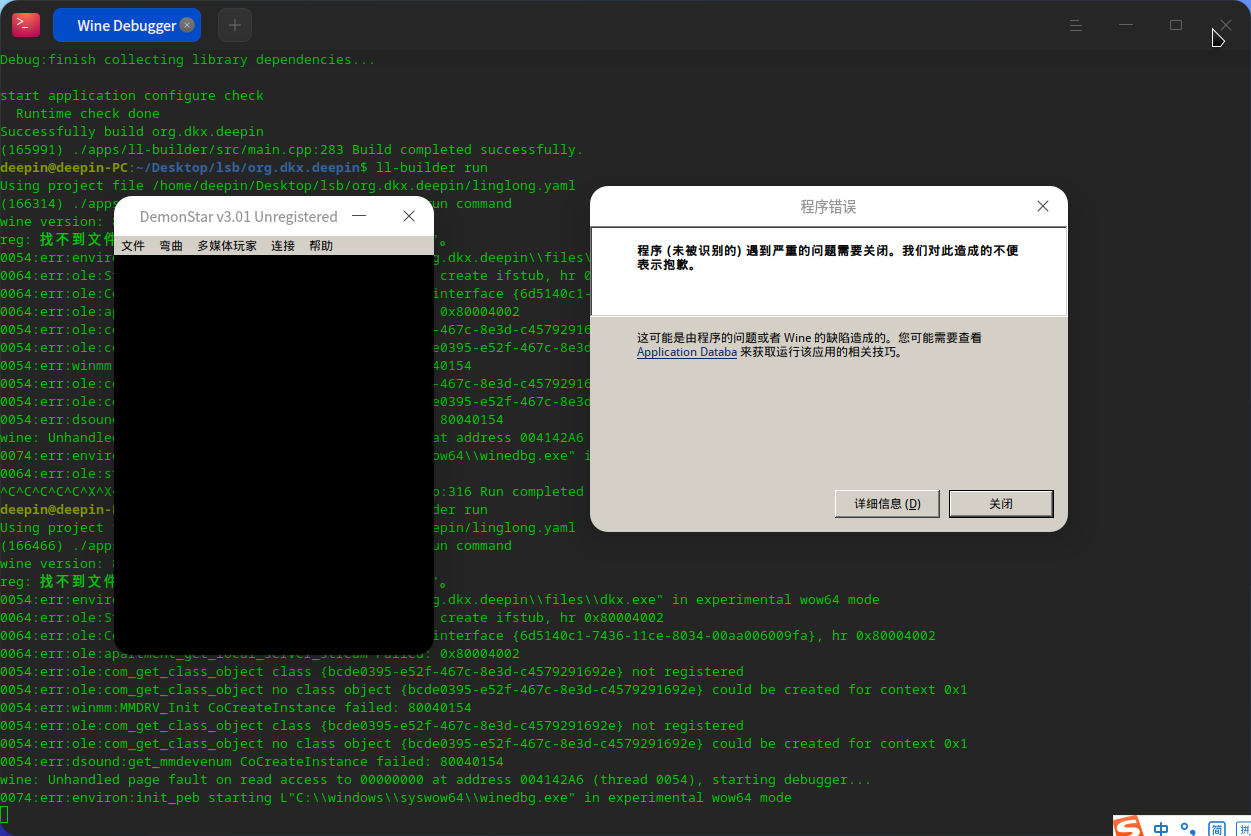Image resolution: width=1251 pixels, height=836 pixels.
Task: Click the Sogou input method logo
Action: pos(1128,826)
